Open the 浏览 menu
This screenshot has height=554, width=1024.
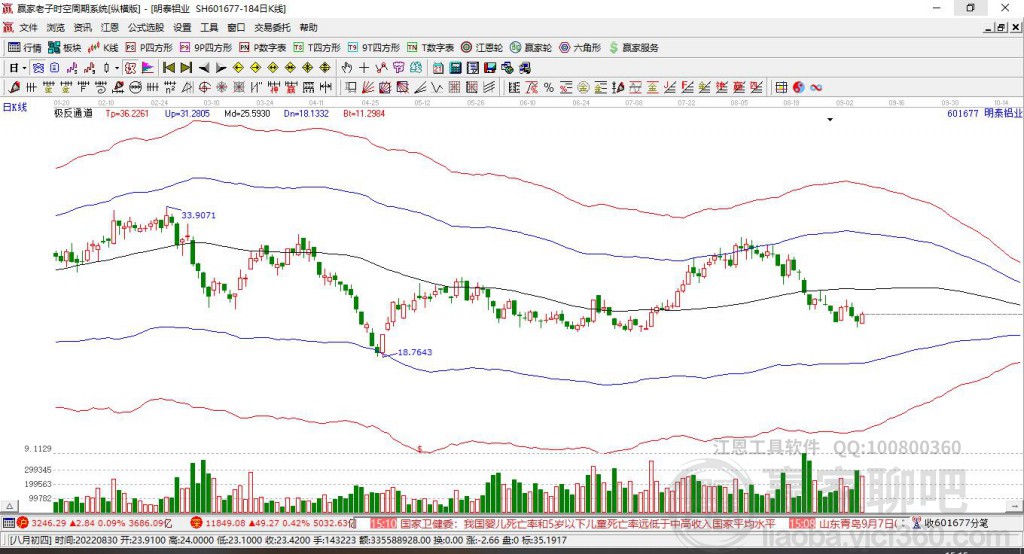[x=56, y=27]
